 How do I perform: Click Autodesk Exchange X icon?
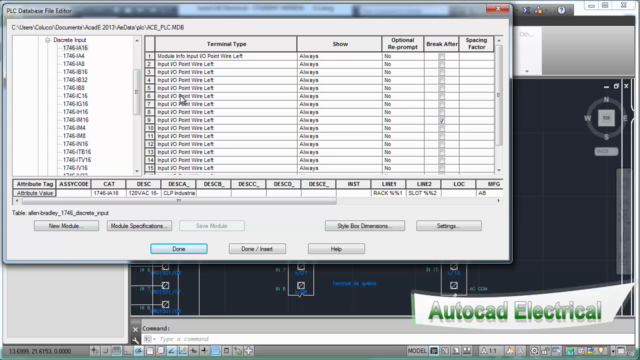click(x=527, y=10)
